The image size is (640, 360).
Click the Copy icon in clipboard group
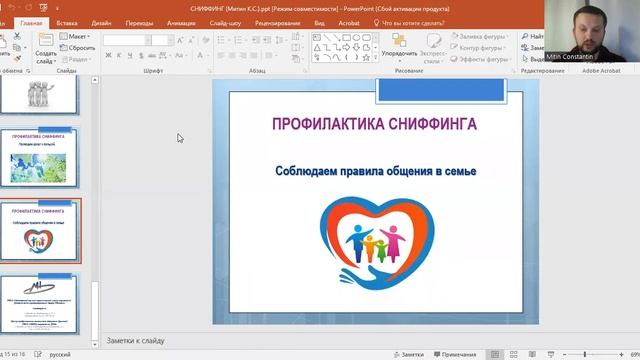tap(17, 48)
